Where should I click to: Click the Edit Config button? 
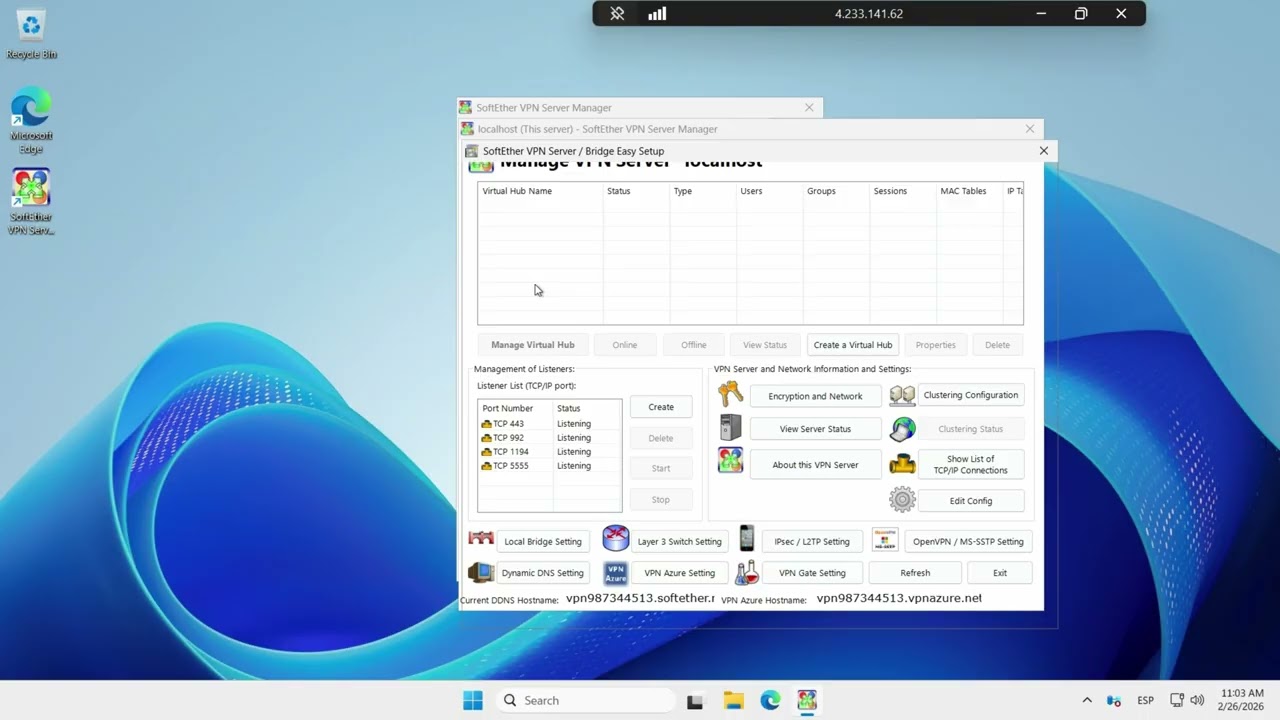[x=971, y=501]
